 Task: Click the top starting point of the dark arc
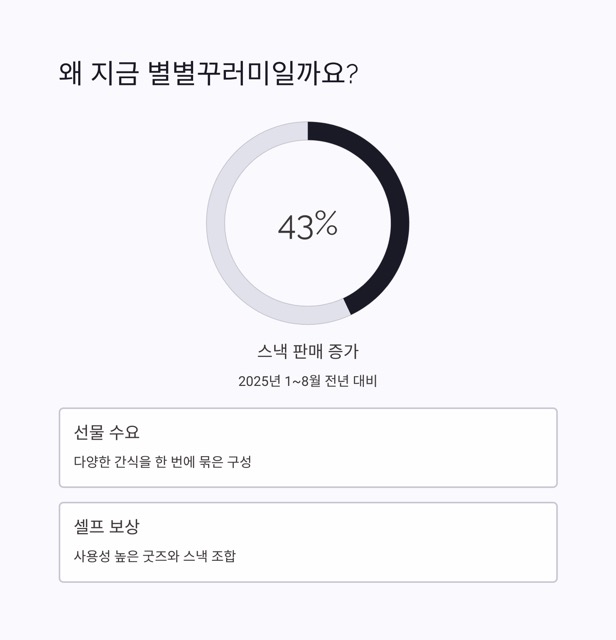pos(311,131)
